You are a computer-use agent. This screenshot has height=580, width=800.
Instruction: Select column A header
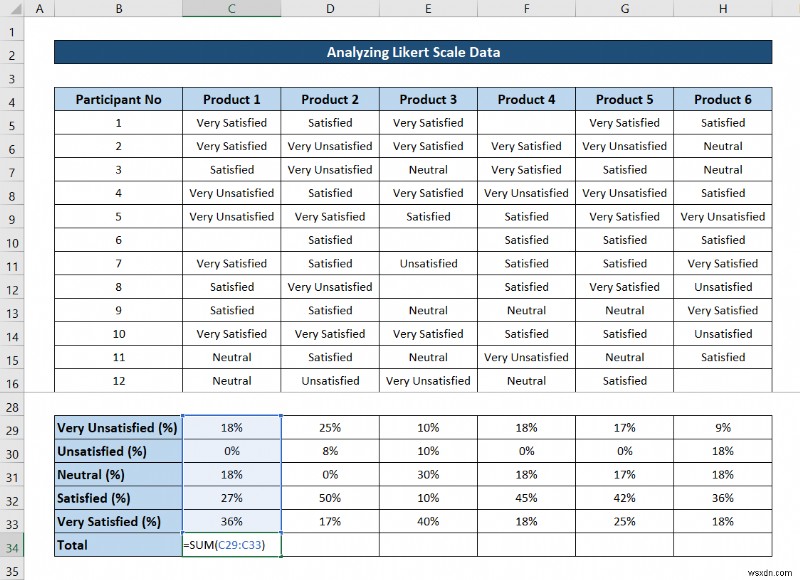[x=40, y=8]
